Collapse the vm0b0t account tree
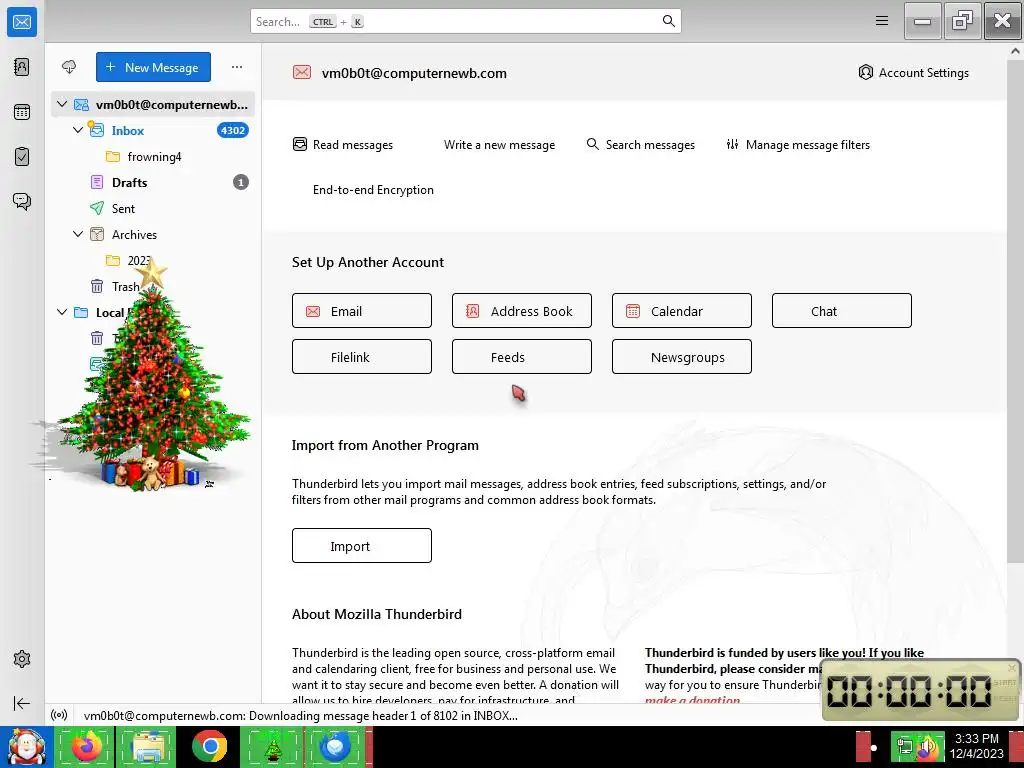 (x=62, y=104)
